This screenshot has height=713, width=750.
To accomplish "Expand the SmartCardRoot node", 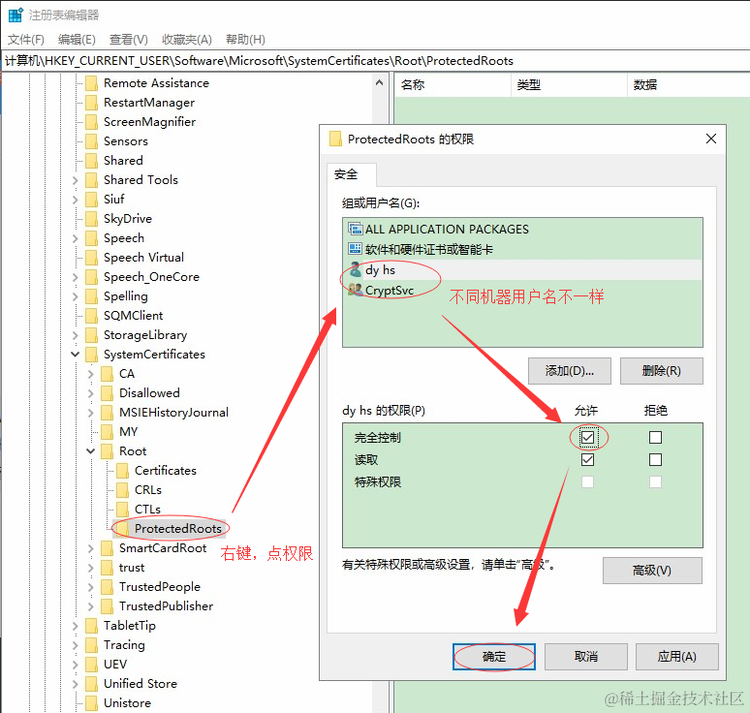I will [90, 548].
